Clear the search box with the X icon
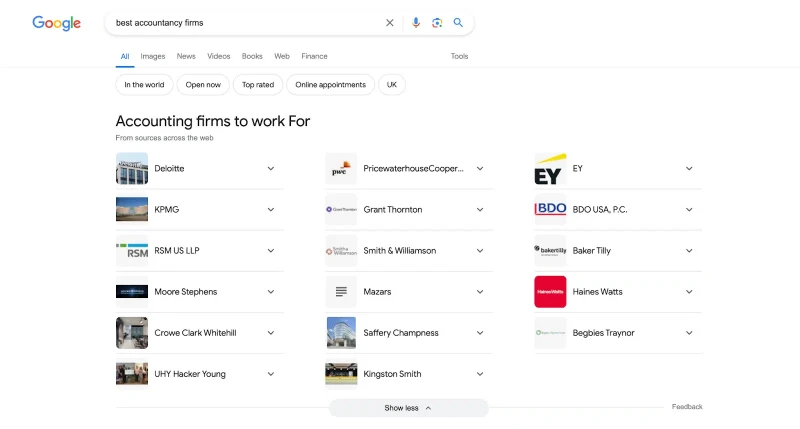Screen dimensions: 800x429 point(390,23)
